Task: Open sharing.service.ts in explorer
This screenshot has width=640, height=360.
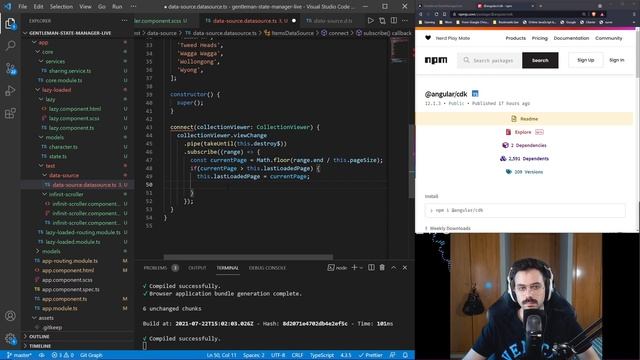Action: coord(70,71)
